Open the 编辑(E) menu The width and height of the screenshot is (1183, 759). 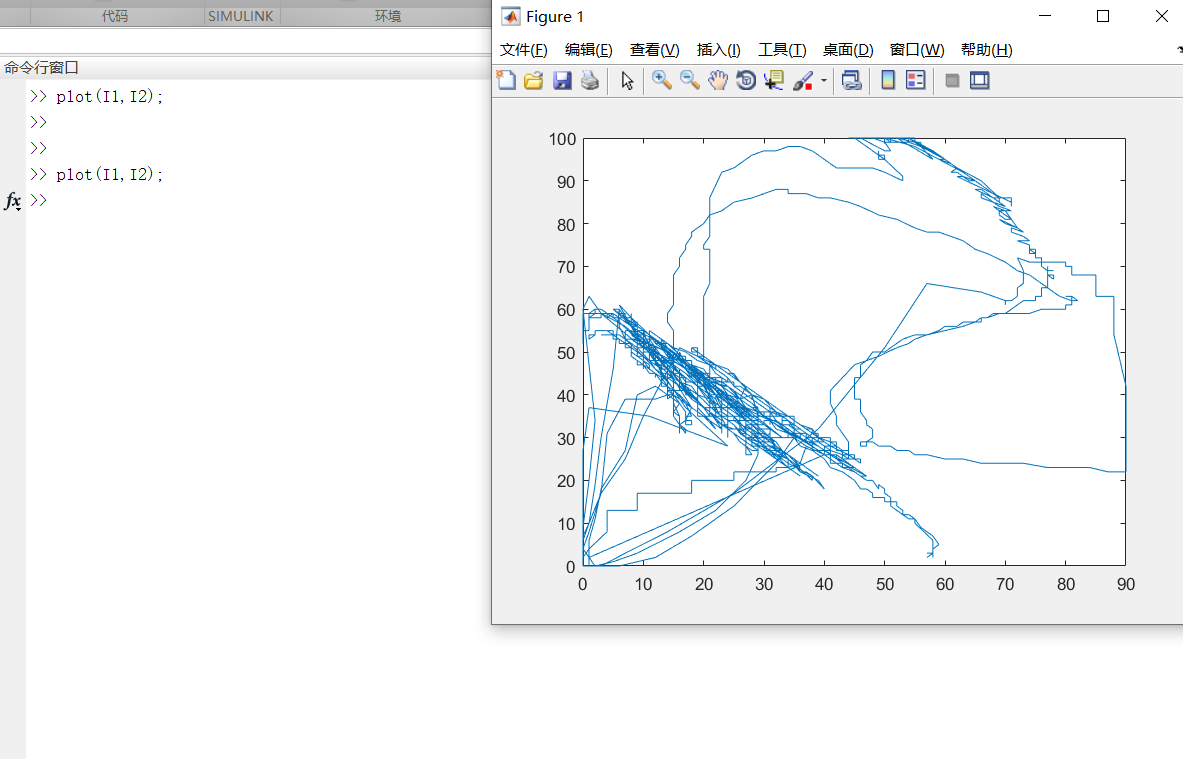[x=588, y=50]
